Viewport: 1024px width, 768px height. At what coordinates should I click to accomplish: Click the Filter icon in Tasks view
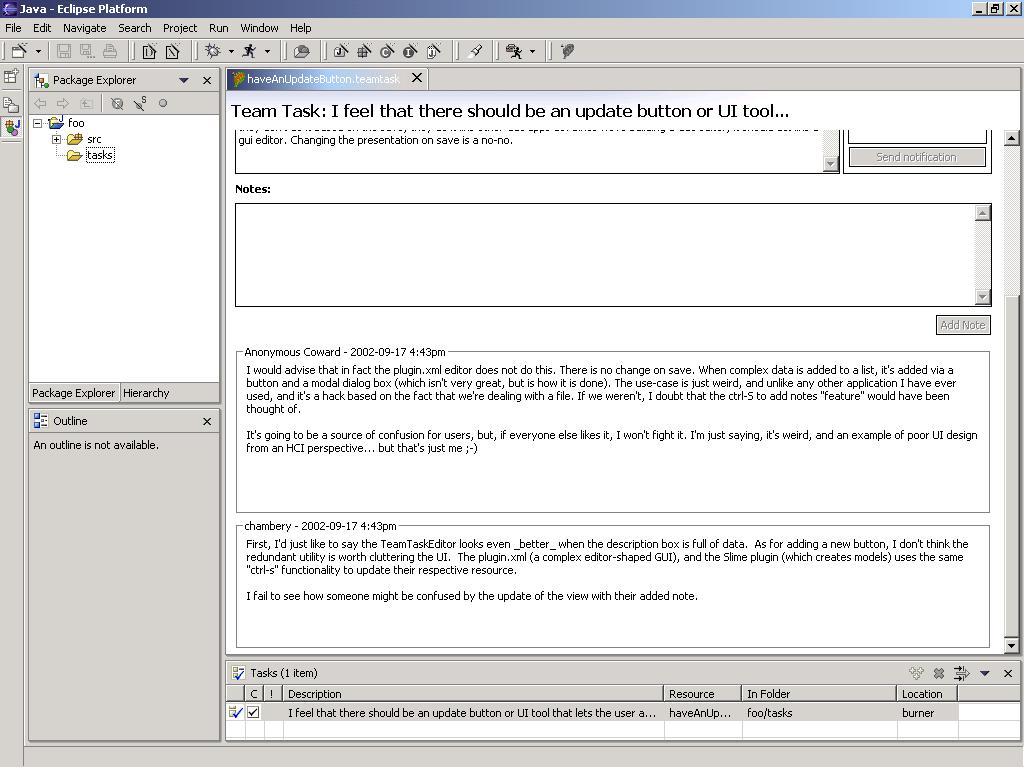coord(961,673)
